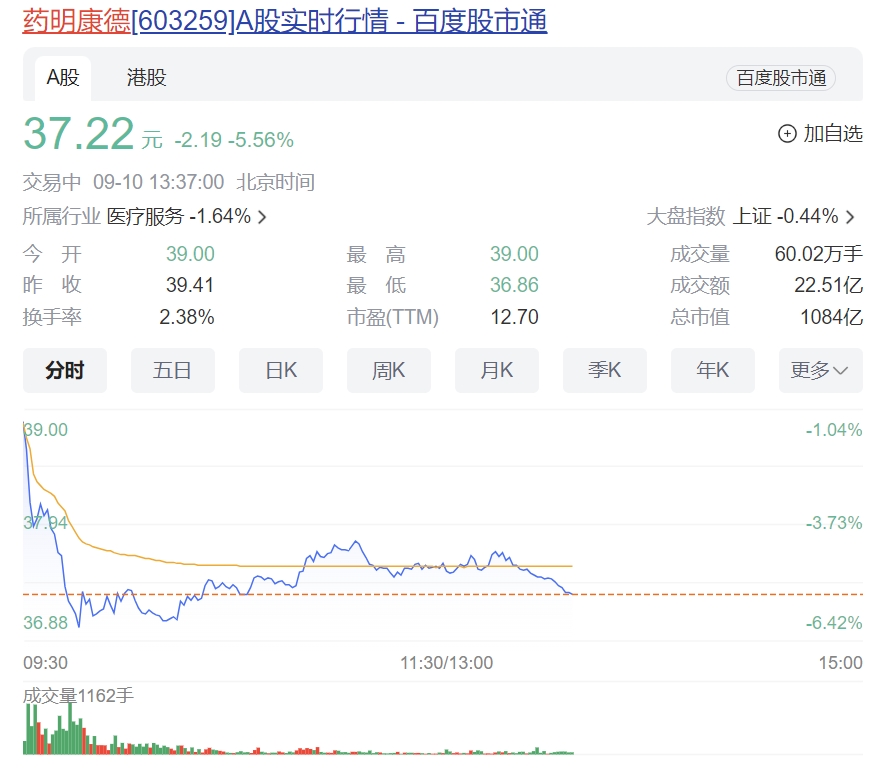Open the 上证 -0.44% index link
879x771 pixels.
click(x=785, y=216)
